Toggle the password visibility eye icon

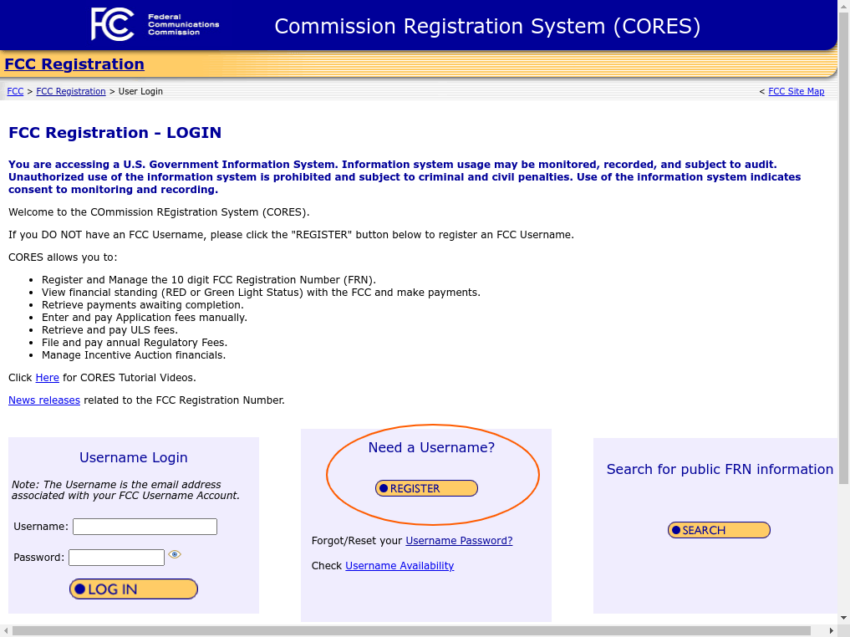(x=175, y=554)
